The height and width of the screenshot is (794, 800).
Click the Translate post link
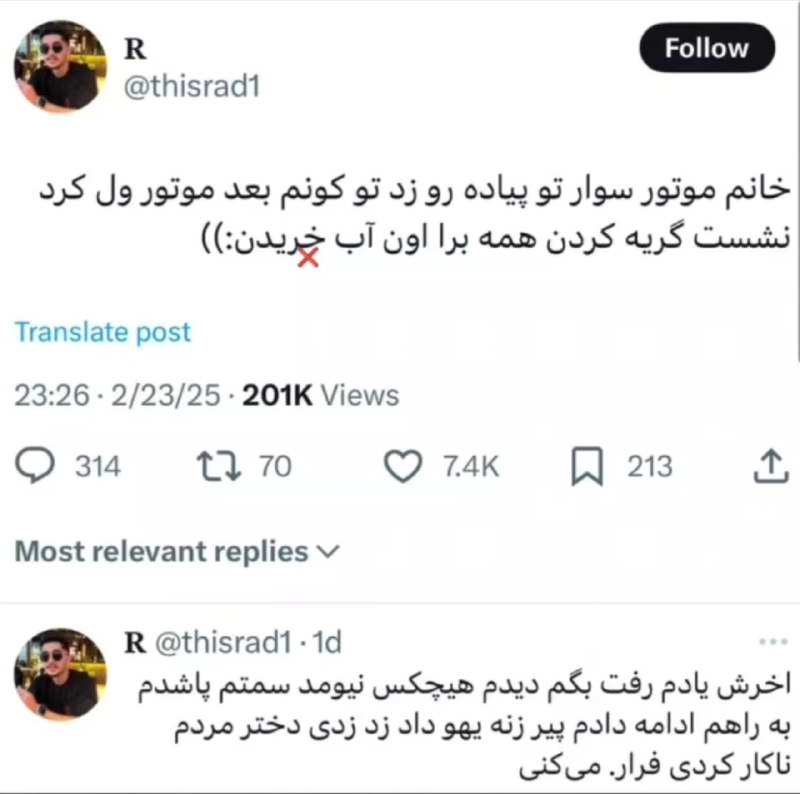[103, 332]
